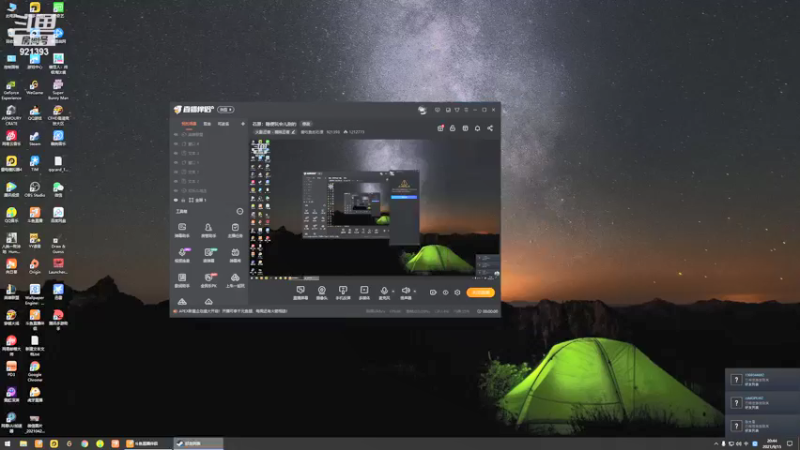The height and width of the screenshot is (450, 800).
Task: Toggle visibility of the 全屏 1 source
Action: (x=176, y=200)
